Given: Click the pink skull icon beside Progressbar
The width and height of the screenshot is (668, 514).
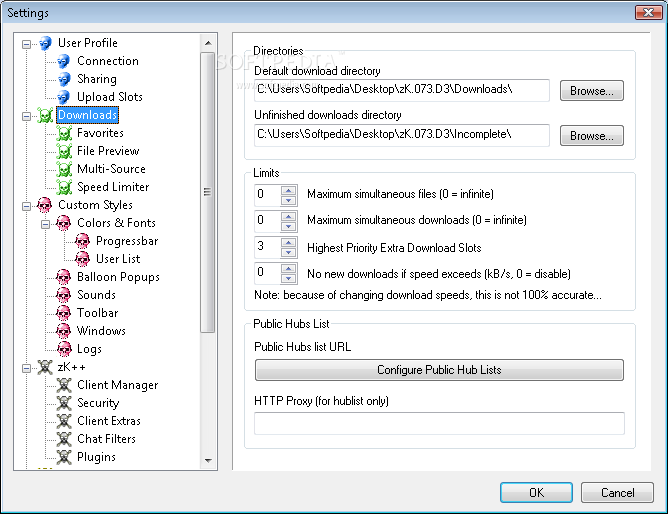Looking at the screenshot, I should coord(83,241).
